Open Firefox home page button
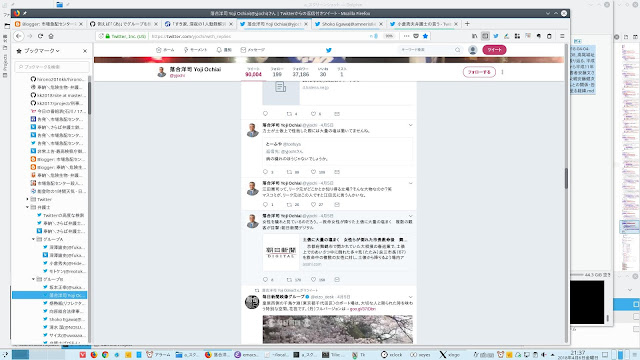640x360 pixels. pyautogui.click(x=51, y=36)
